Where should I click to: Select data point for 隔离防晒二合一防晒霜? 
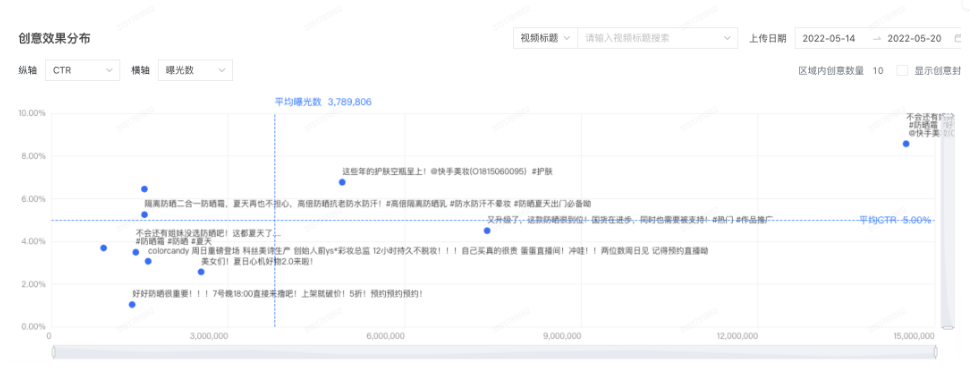[x=144, y=215]
